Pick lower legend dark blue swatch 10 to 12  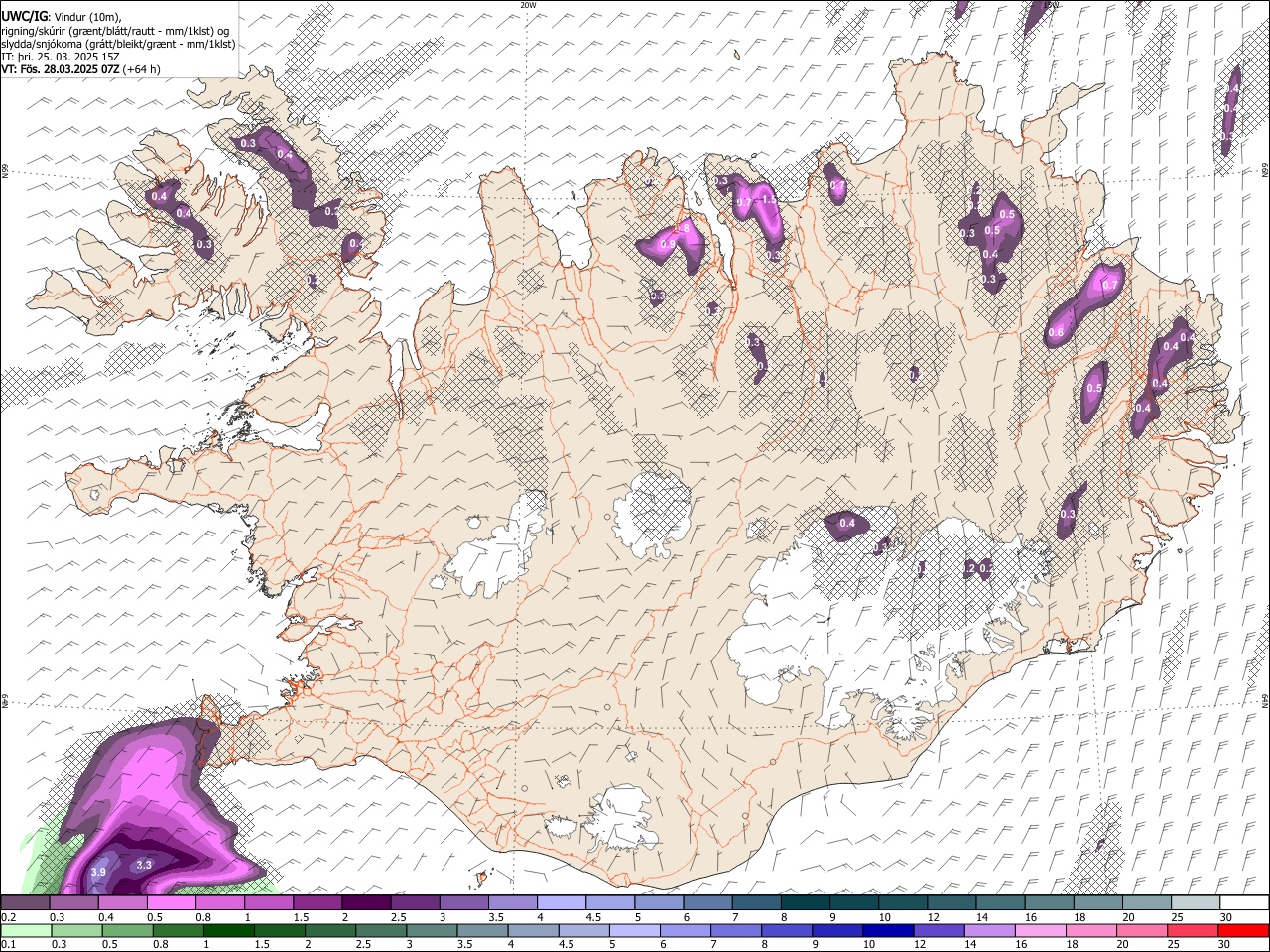[886, 930]
